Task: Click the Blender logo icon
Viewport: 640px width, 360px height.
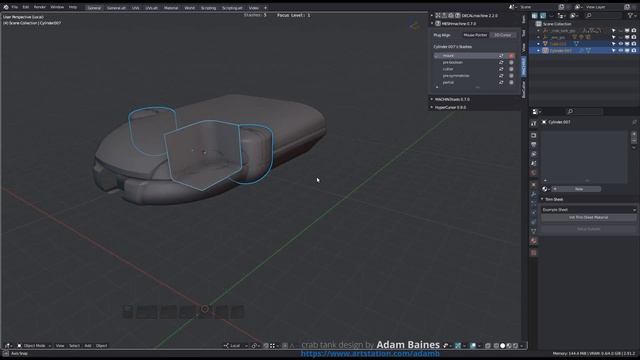Action: coord(6,7)
